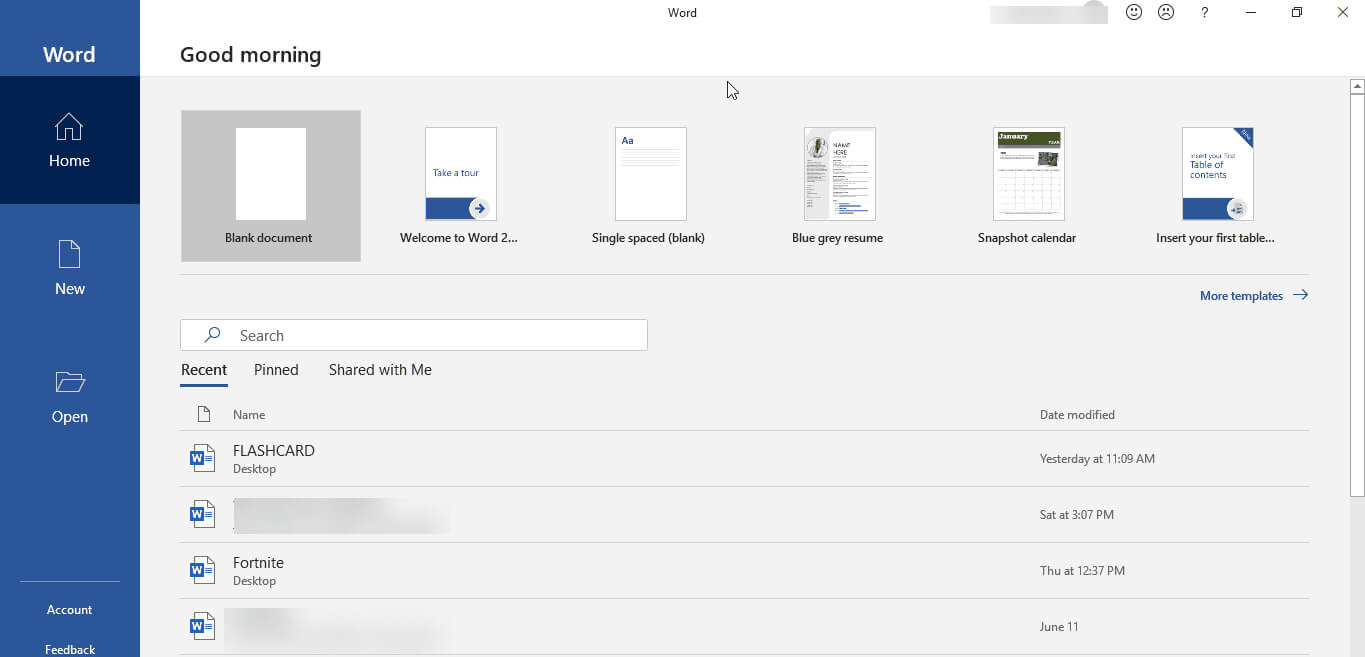Screen dimensions: 1365x657
Task: Click the Search documents field
Action: [x=414, y=335]
